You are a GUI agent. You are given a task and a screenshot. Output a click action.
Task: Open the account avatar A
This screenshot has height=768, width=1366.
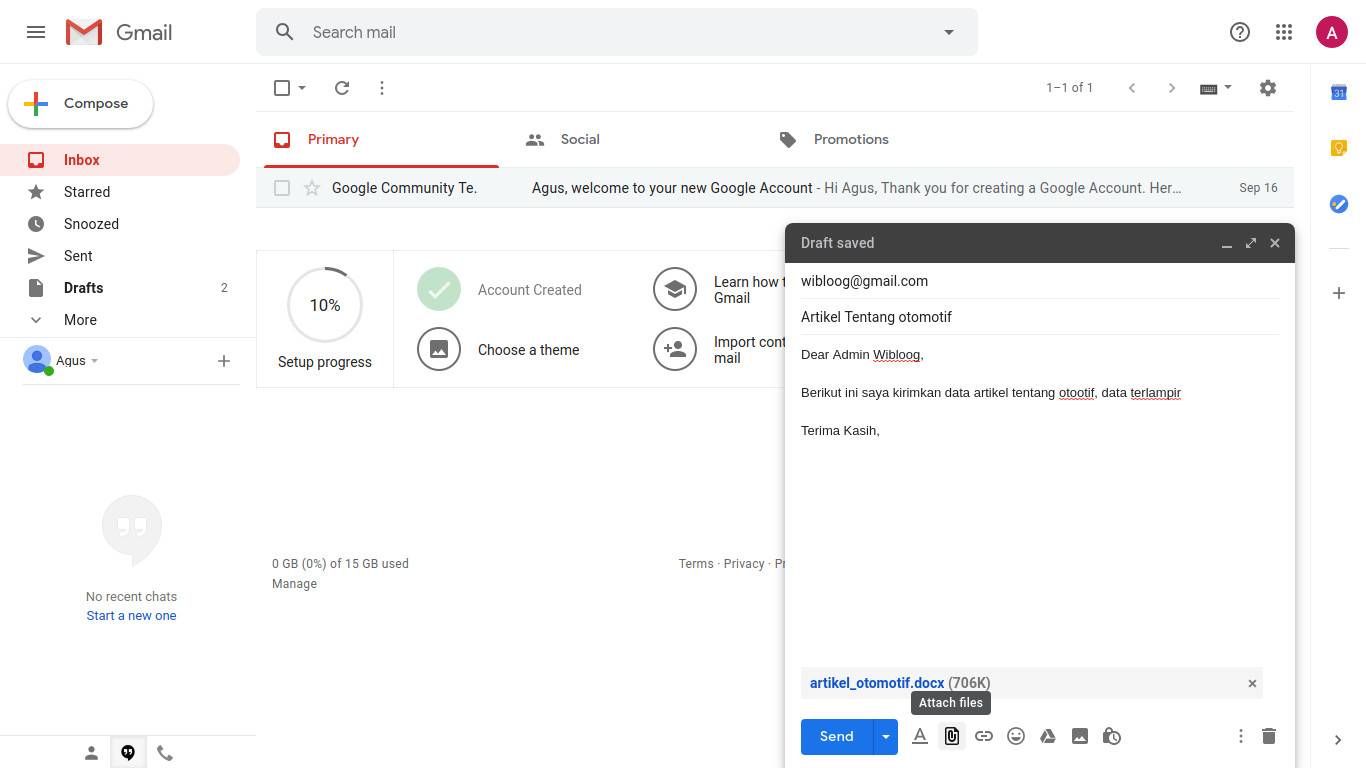point(1332,32)
